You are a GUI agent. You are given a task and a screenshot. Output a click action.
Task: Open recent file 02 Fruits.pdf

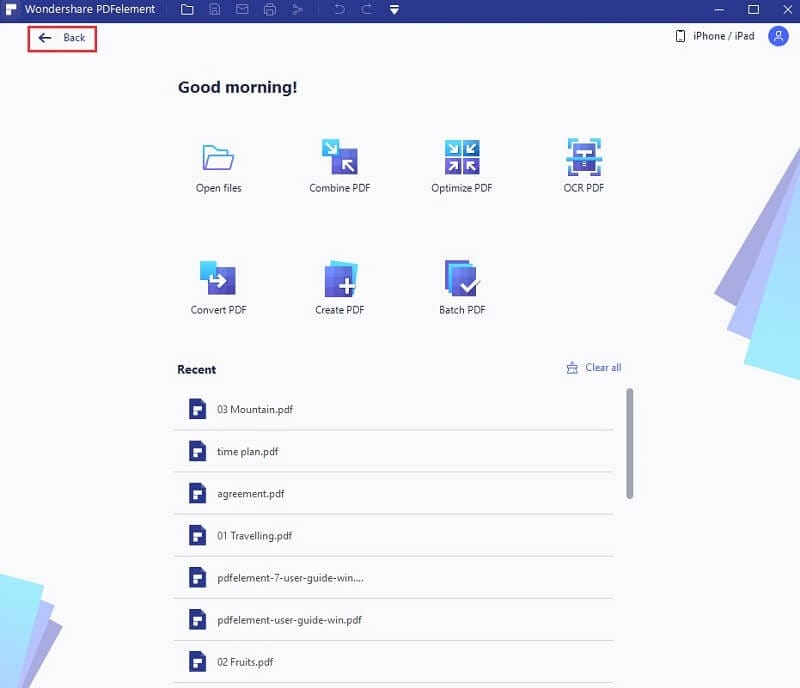coord(393,662)
